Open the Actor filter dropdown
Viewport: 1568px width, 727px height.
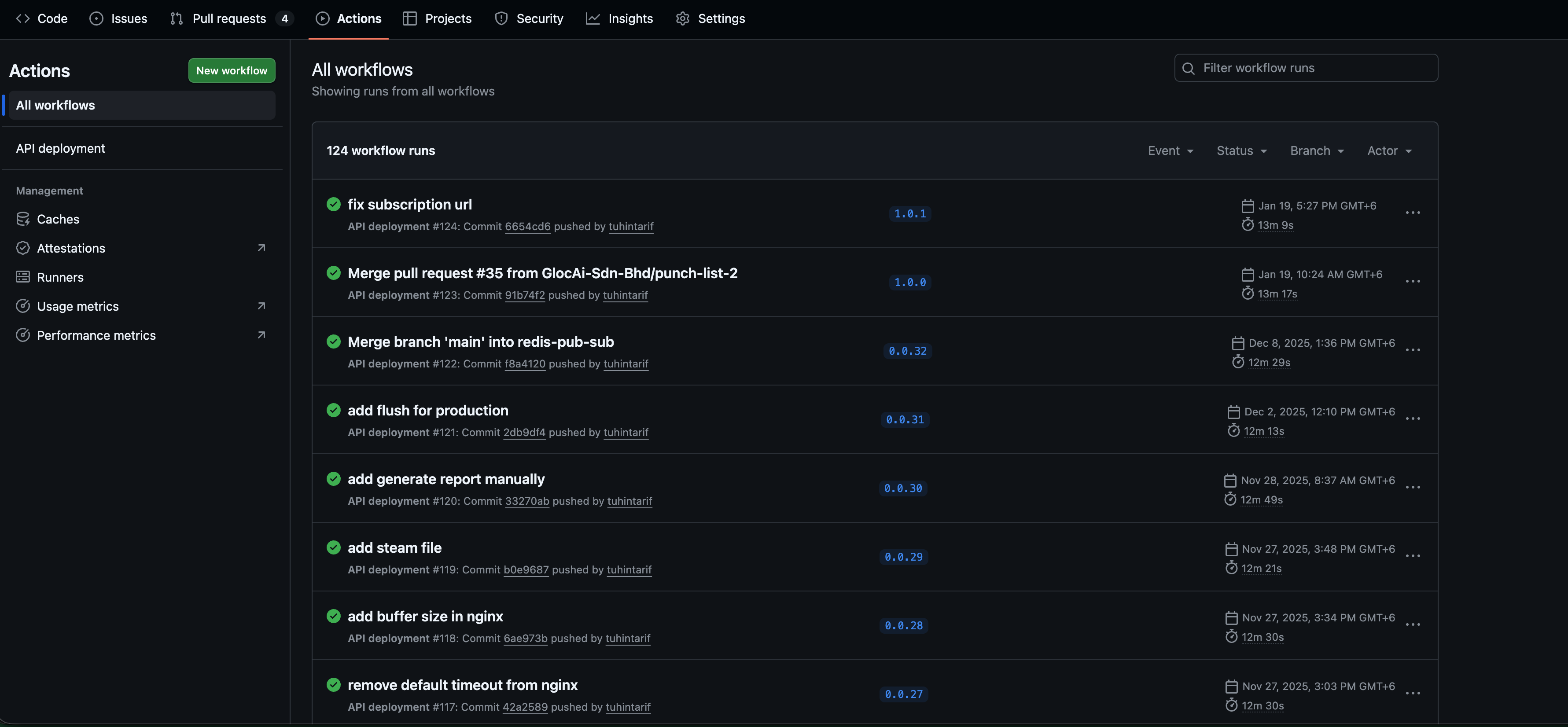pos(1389,151)
